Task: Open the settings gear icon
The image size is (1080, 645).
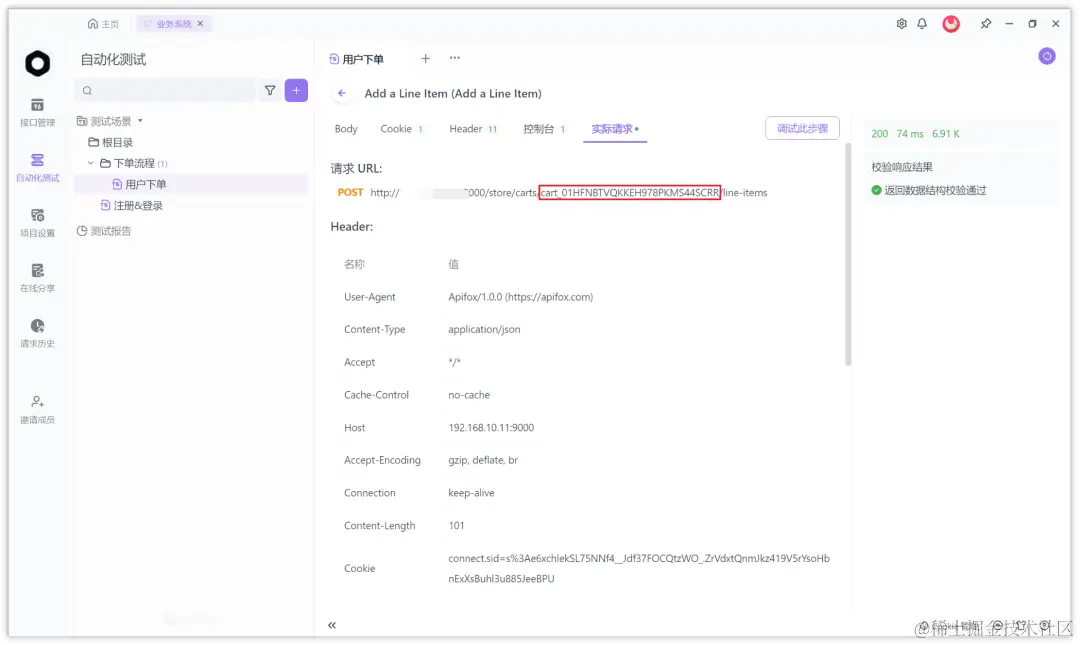Action: pyautogui.click(x=902, y=23)
